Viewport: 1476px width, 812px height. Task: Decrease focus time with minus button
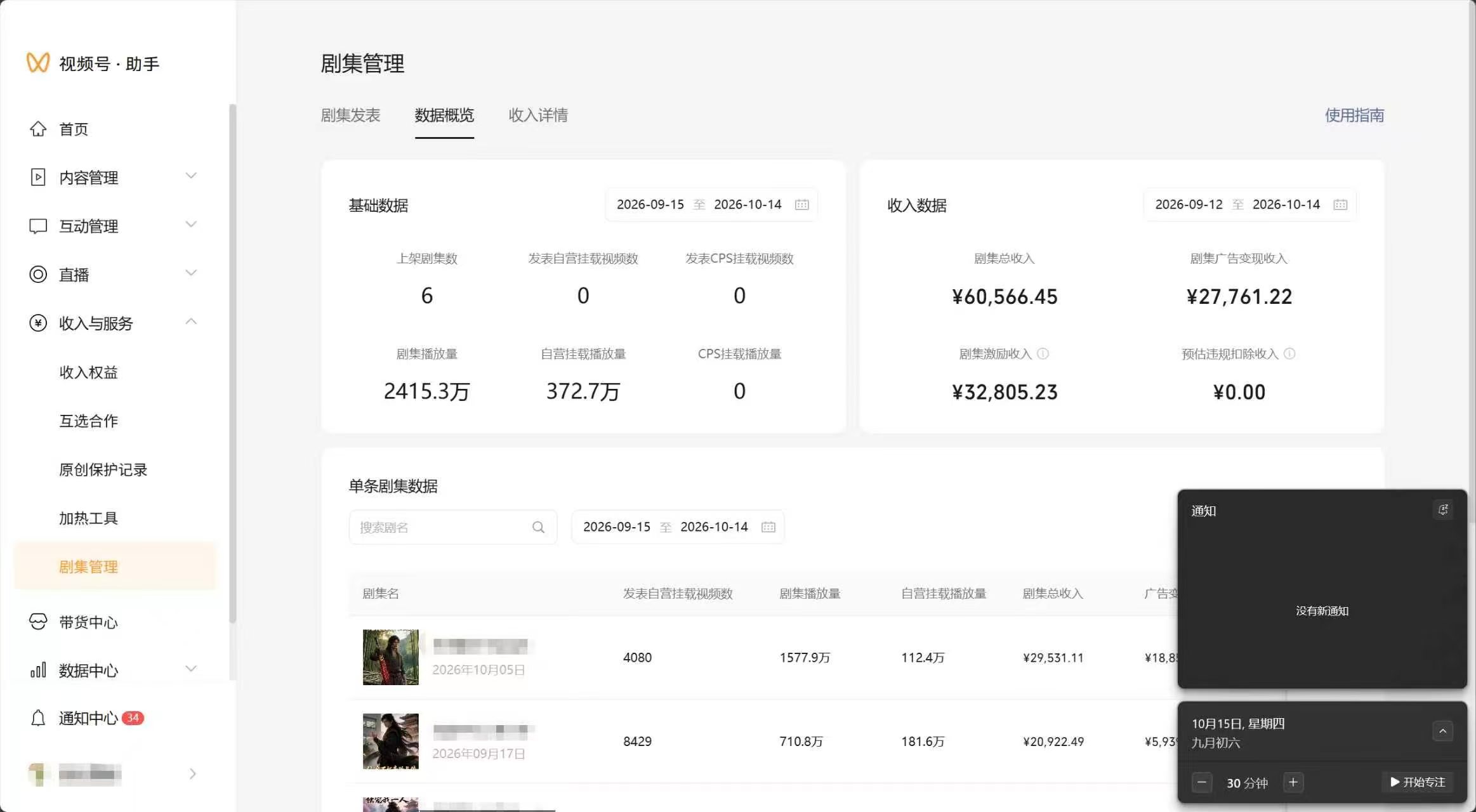coord(1201,782)
